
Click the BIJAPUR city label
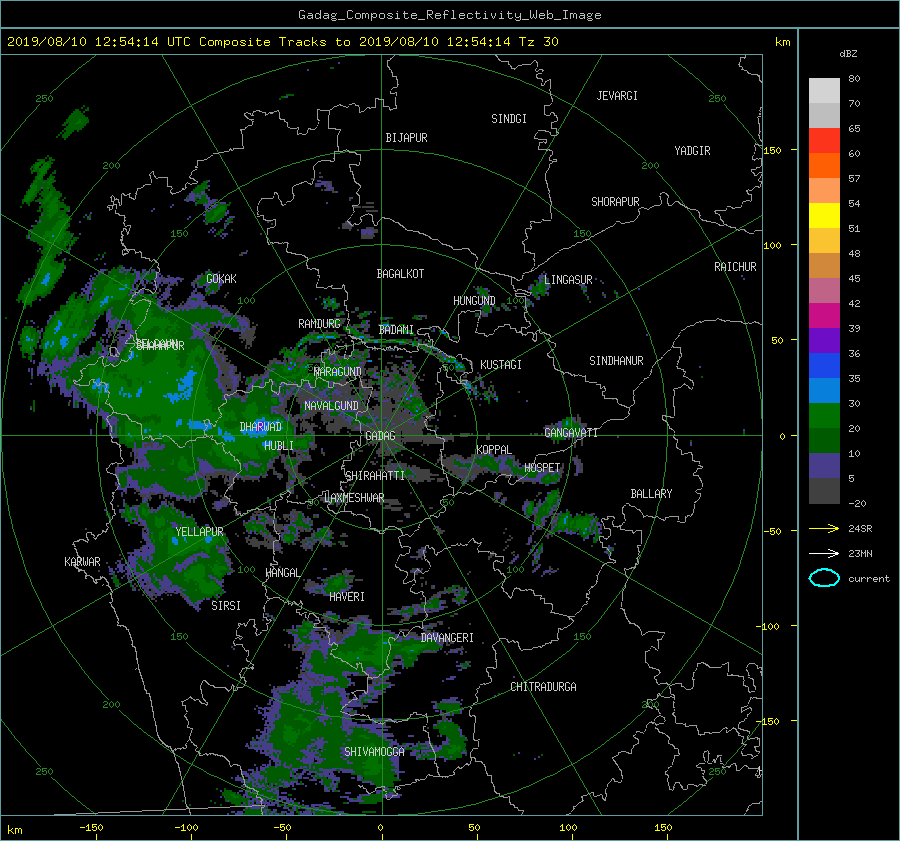tap(406, 138)
